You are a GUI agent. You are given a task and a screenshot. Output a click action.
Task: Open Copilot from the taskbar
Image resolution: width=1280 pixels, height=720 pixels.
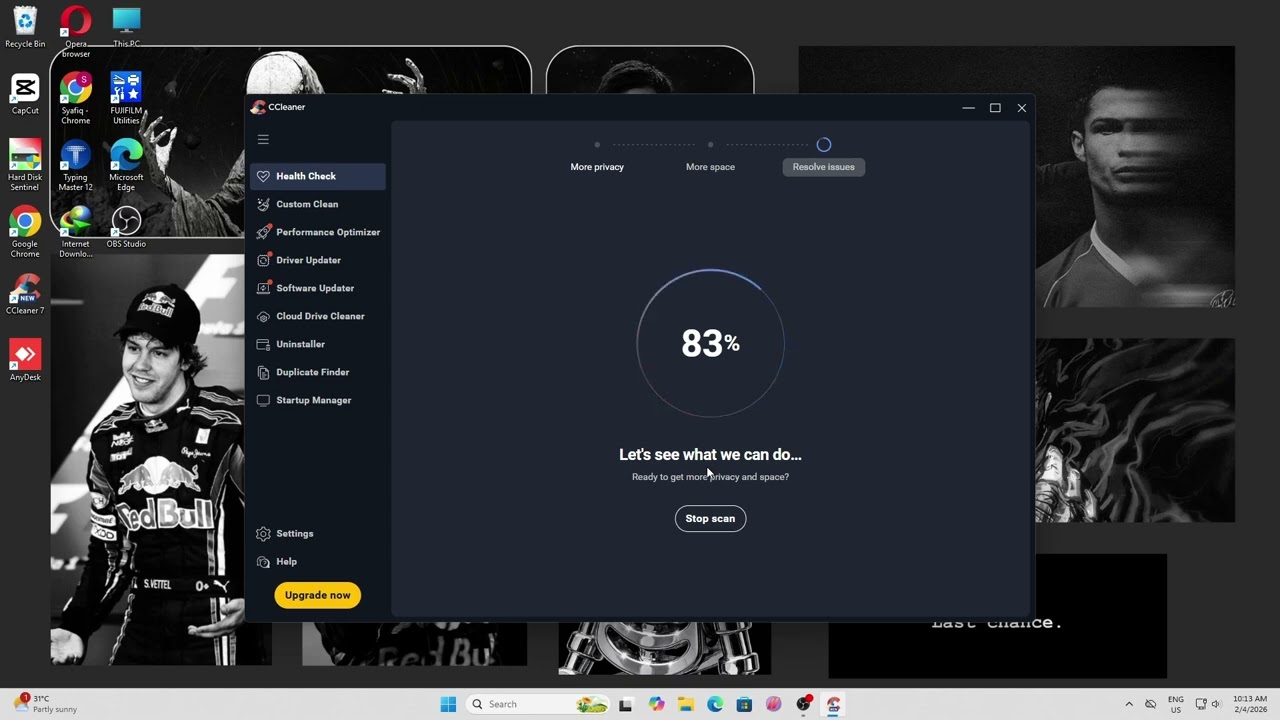pyautogui.click(x=656, y=704)
